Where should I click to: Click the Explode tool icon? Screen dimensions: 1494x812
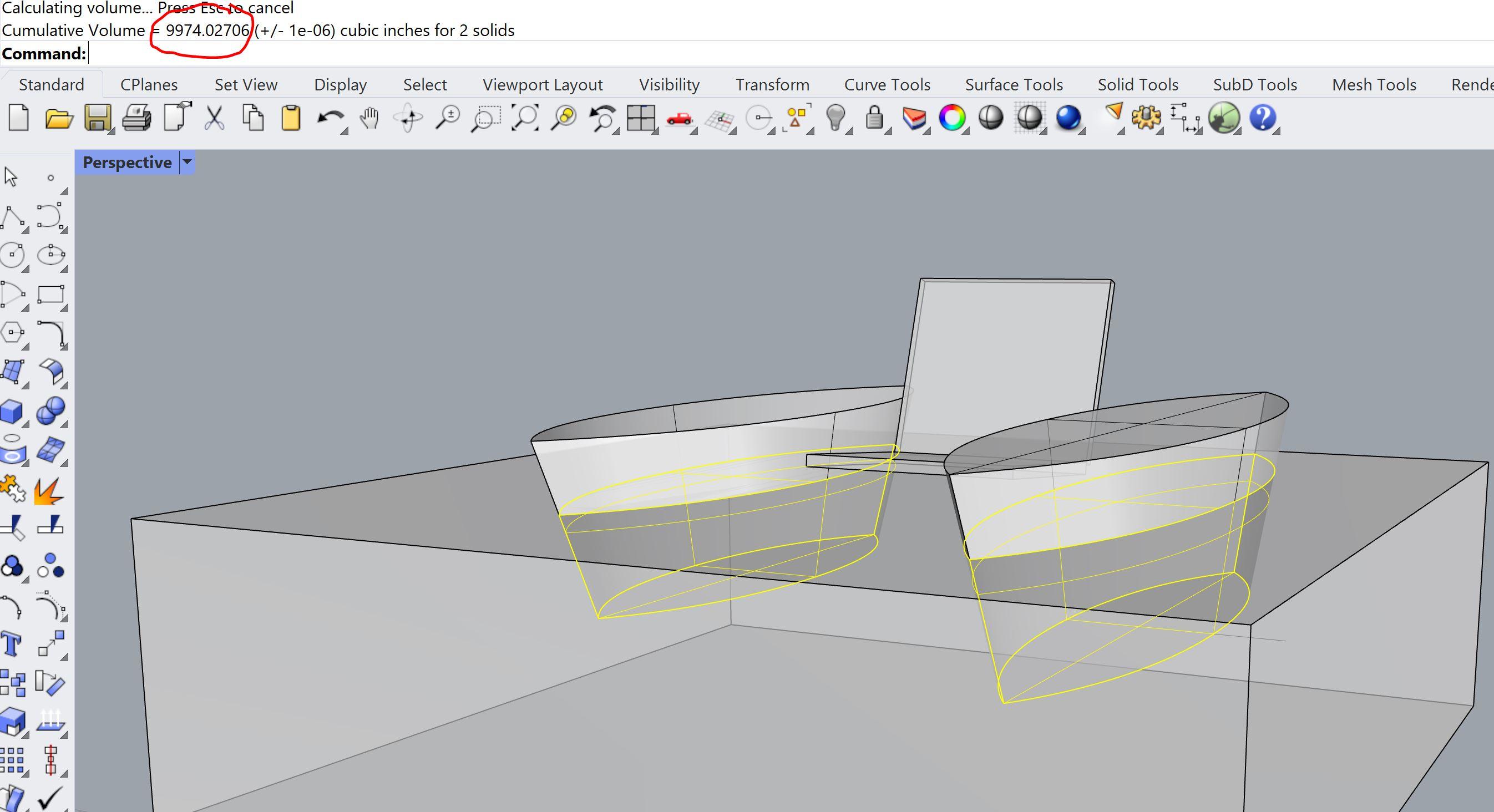coord(49,491)
